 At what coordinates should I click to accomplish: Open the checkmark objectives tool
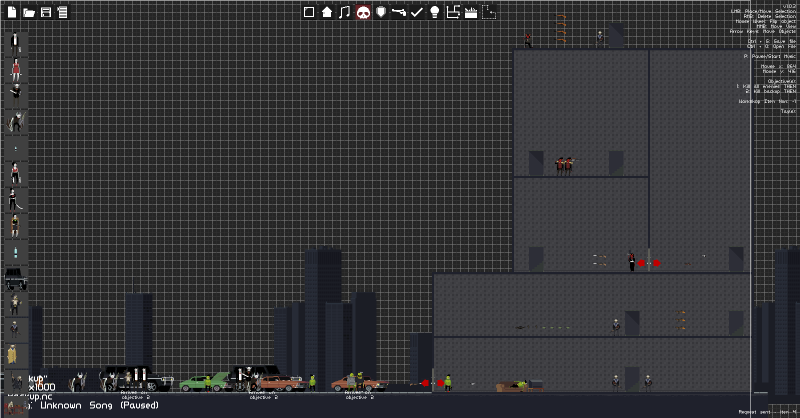[417, 12]
